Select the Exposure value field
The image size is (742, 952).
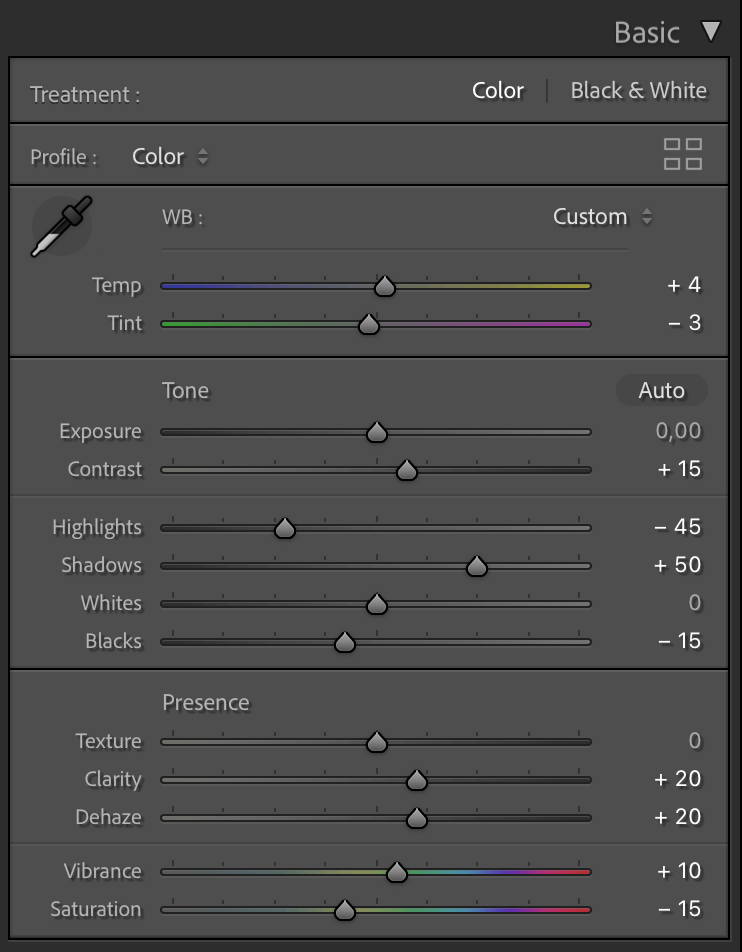pos(678,431)
